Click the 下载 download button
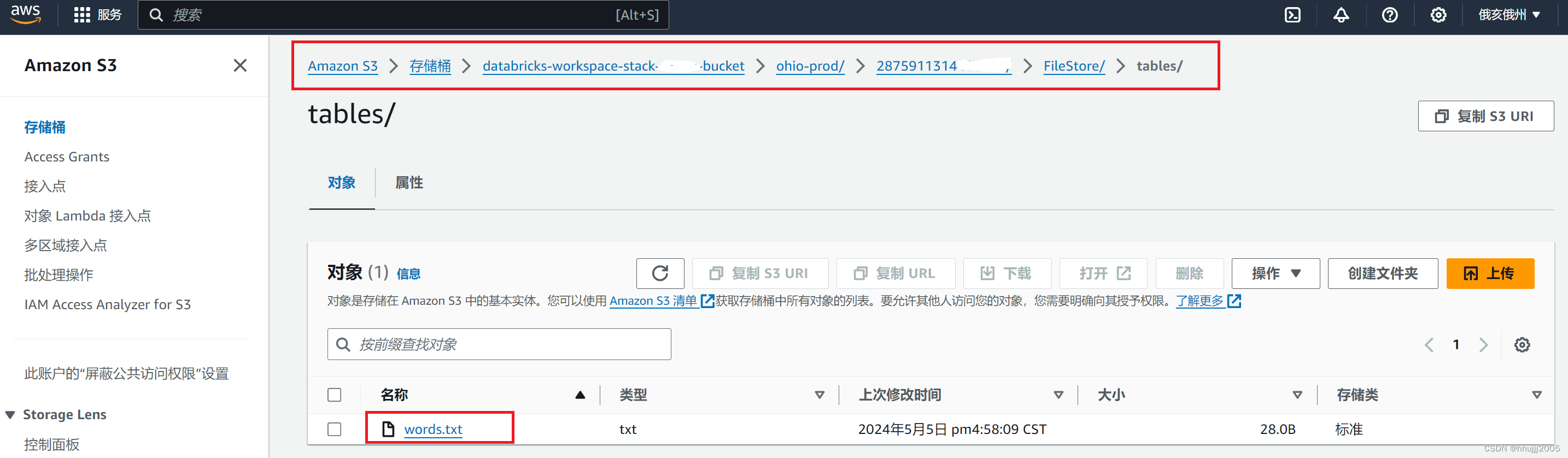The height and width of the screenshot is (458, 1568). coord(1007,274)
